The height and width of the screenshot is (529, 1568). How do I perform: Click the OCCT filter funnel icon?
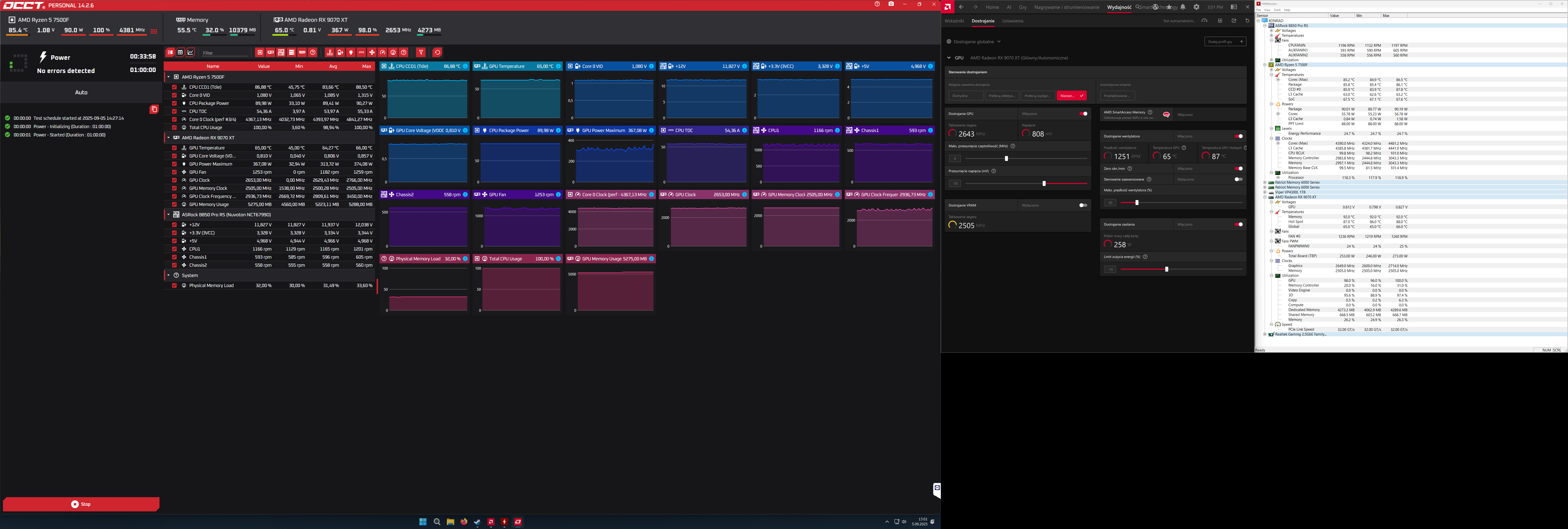421,52
